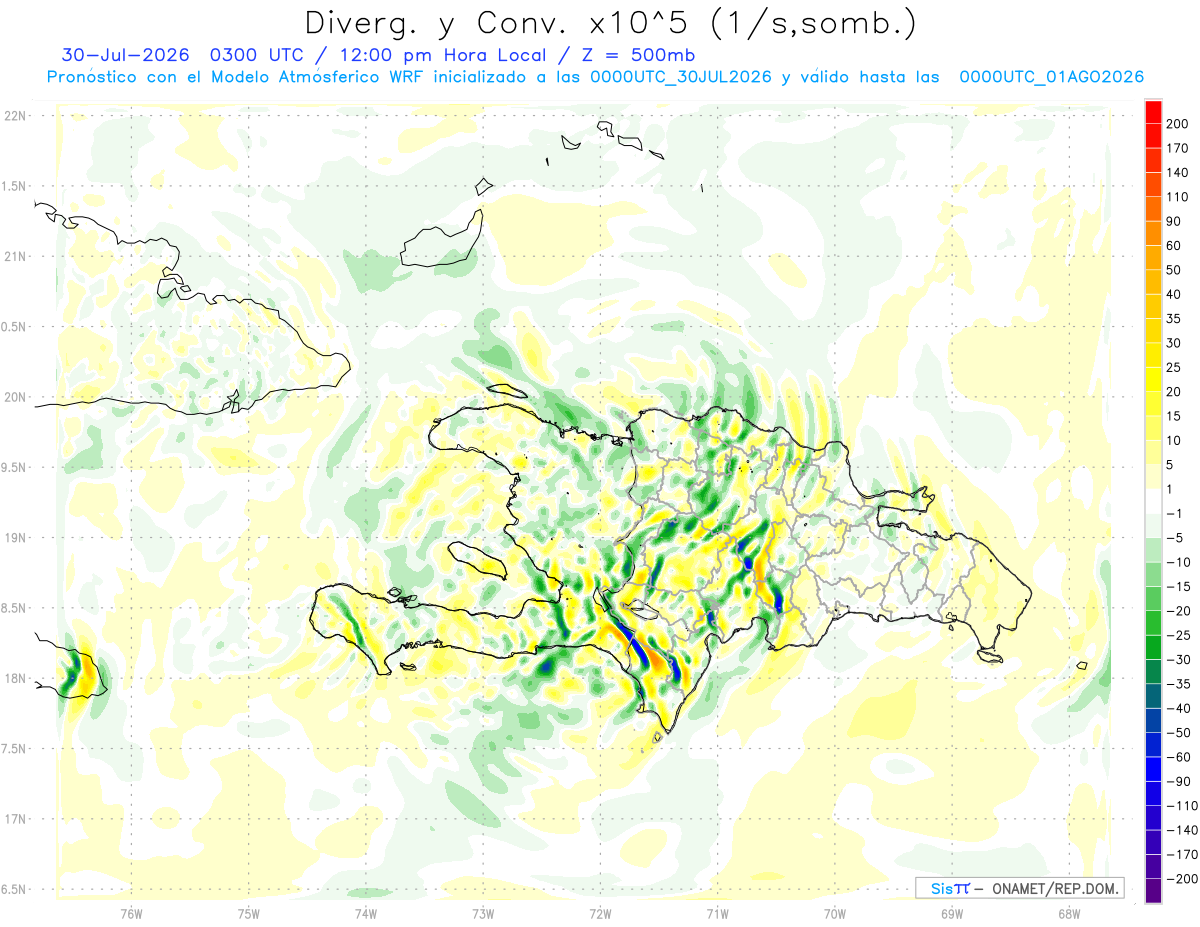Click the '19N' latitude label
Image resolution: width=1200 pixels, height=927 pixels.
[x=15, y=538]
